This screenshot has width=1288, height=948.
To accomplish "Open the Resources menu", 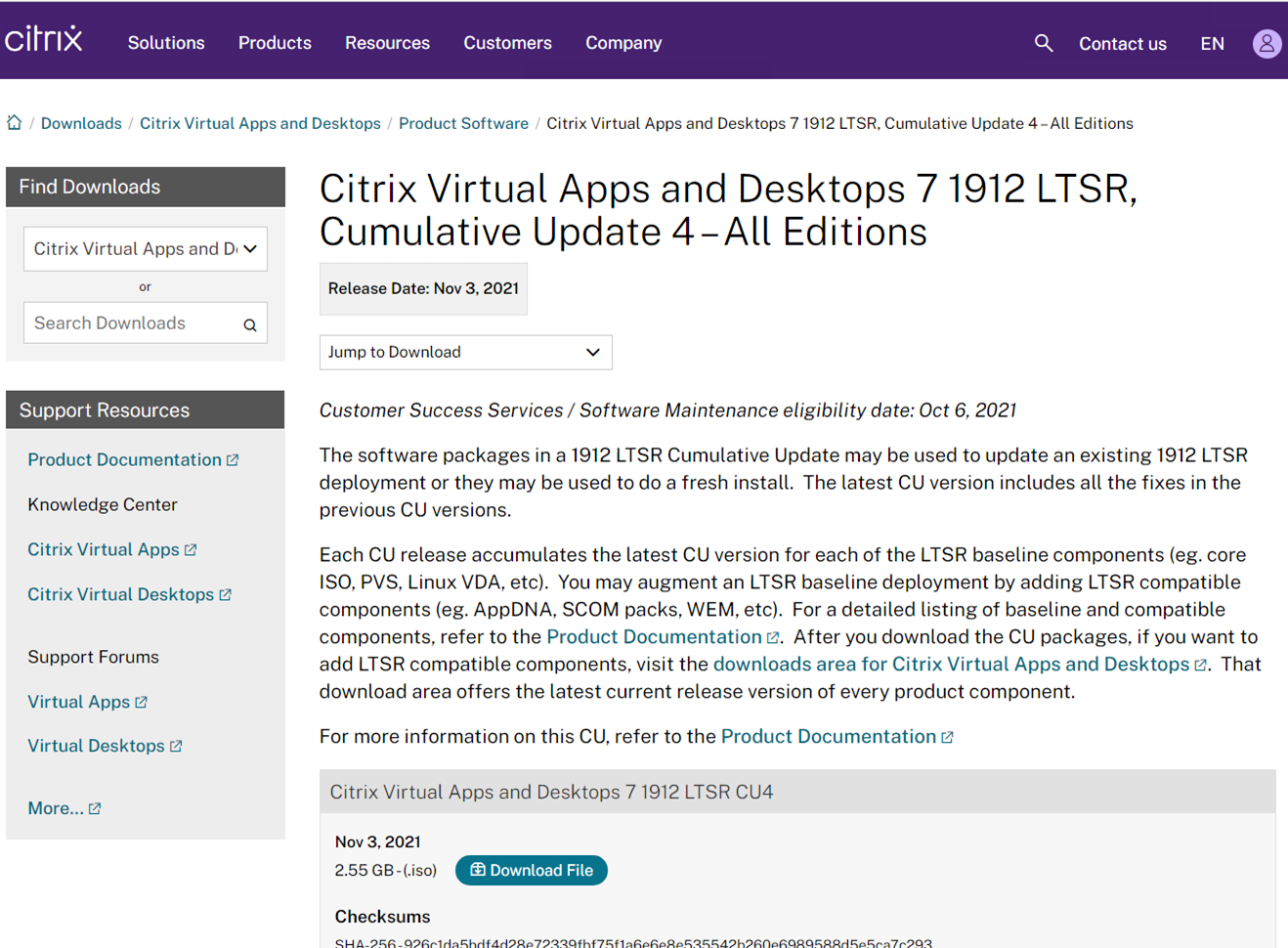I will [387, 43].
